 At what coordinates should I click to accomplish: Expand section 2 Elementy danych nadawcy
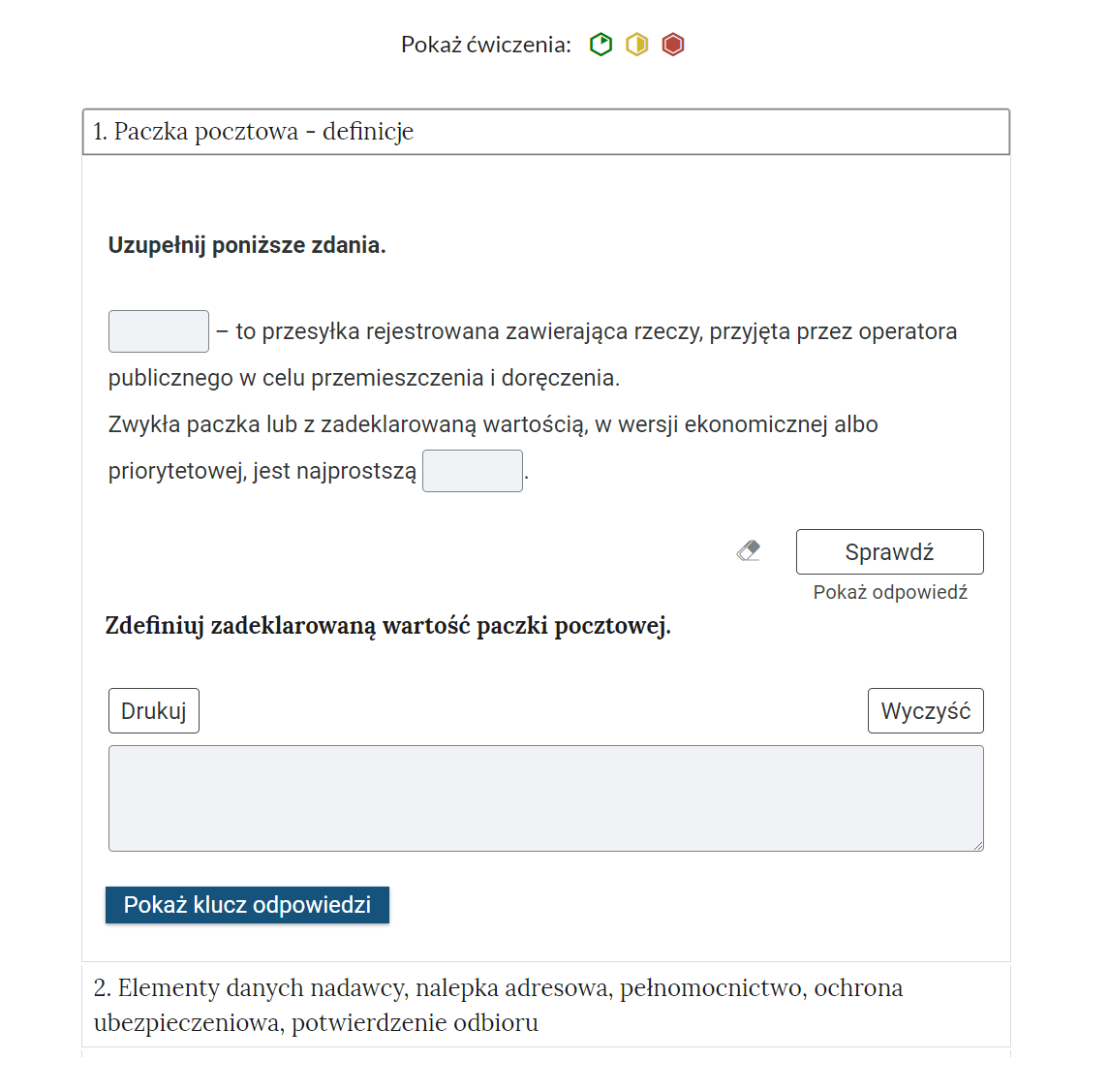545,1005
